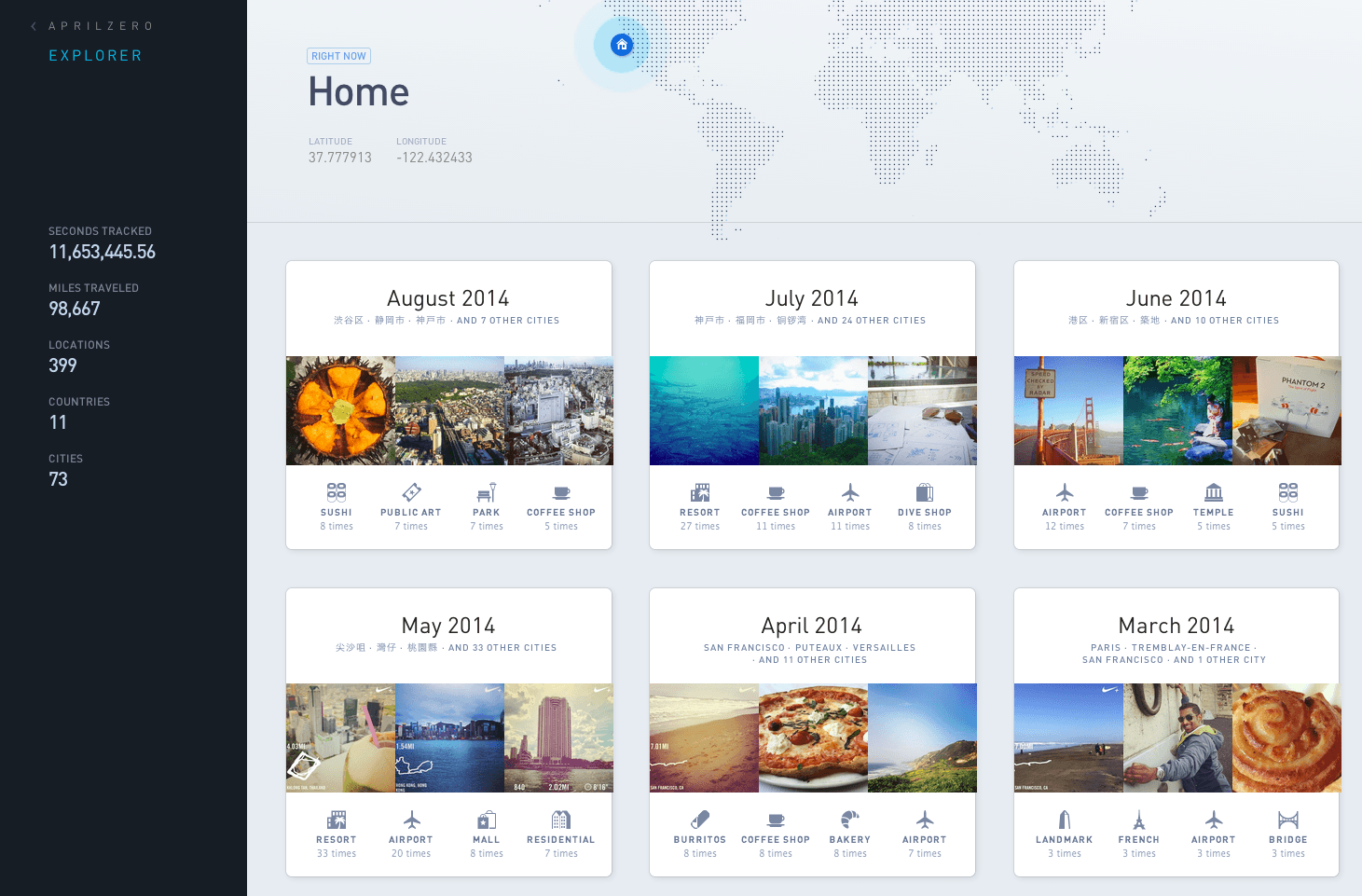Click the back chevron beside APRILZERO
1362x896 pixels.
coord(34,26)
